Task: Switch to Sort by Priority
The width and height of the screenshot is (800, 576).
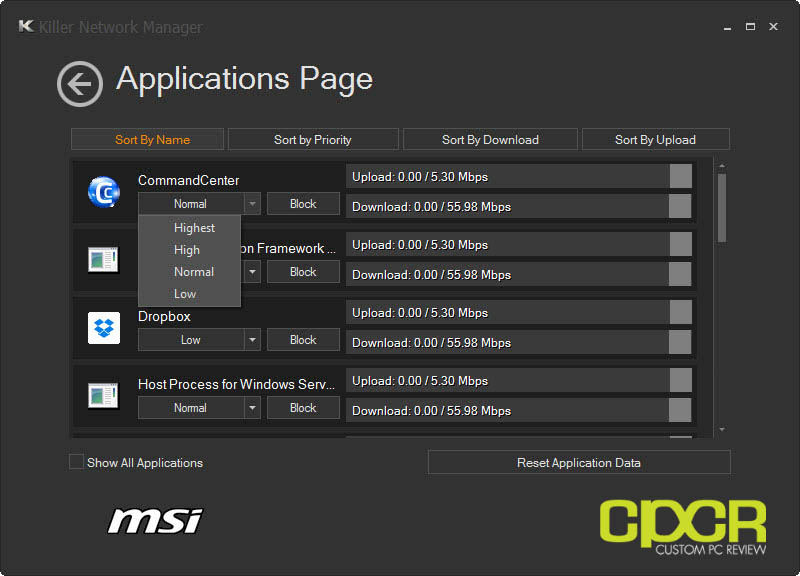Action: pyautogui.click(x=313, y=139)
